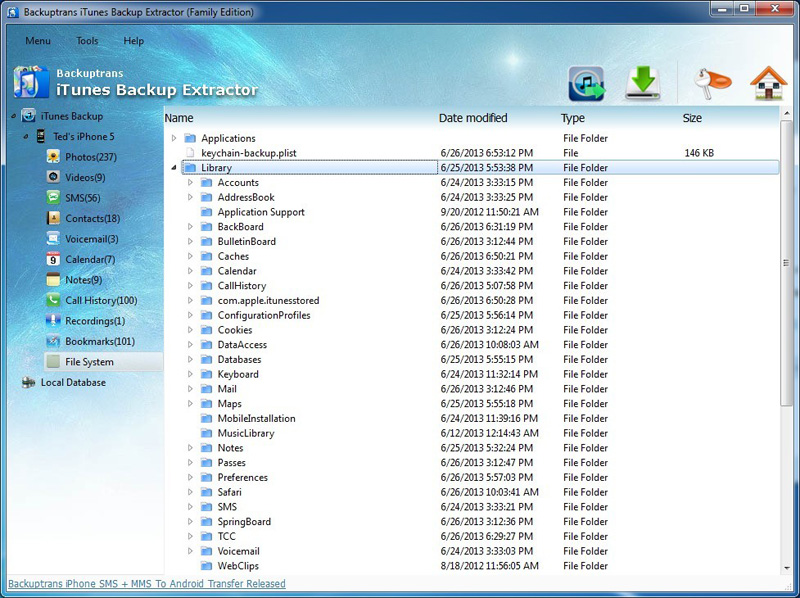Image resolution: width=800 pixels, height=598 pixels.
Task: Open the Tools menu
Action: tap(87, 41)
